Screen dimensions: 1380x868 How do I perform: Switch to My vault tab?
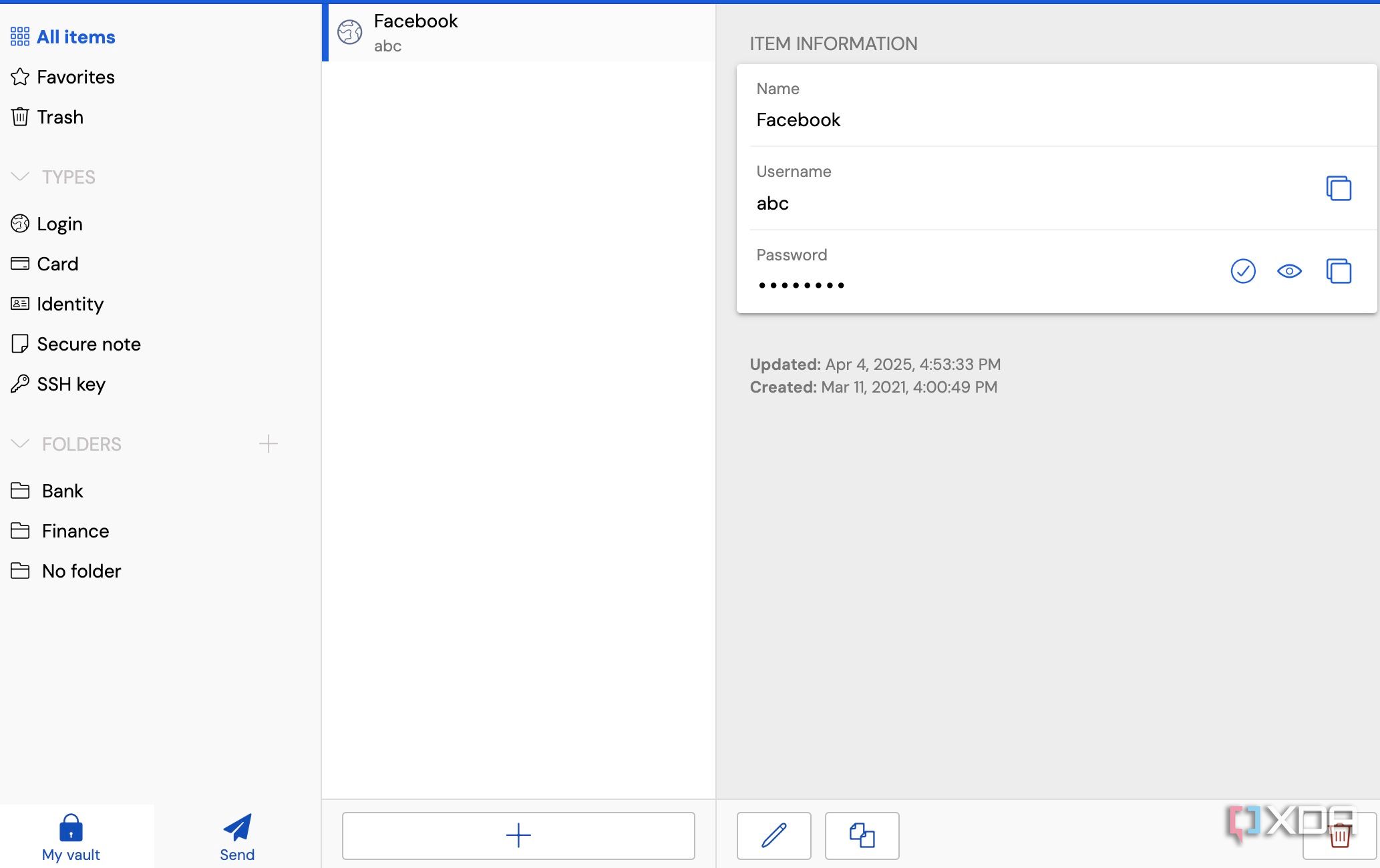point(71,837)
